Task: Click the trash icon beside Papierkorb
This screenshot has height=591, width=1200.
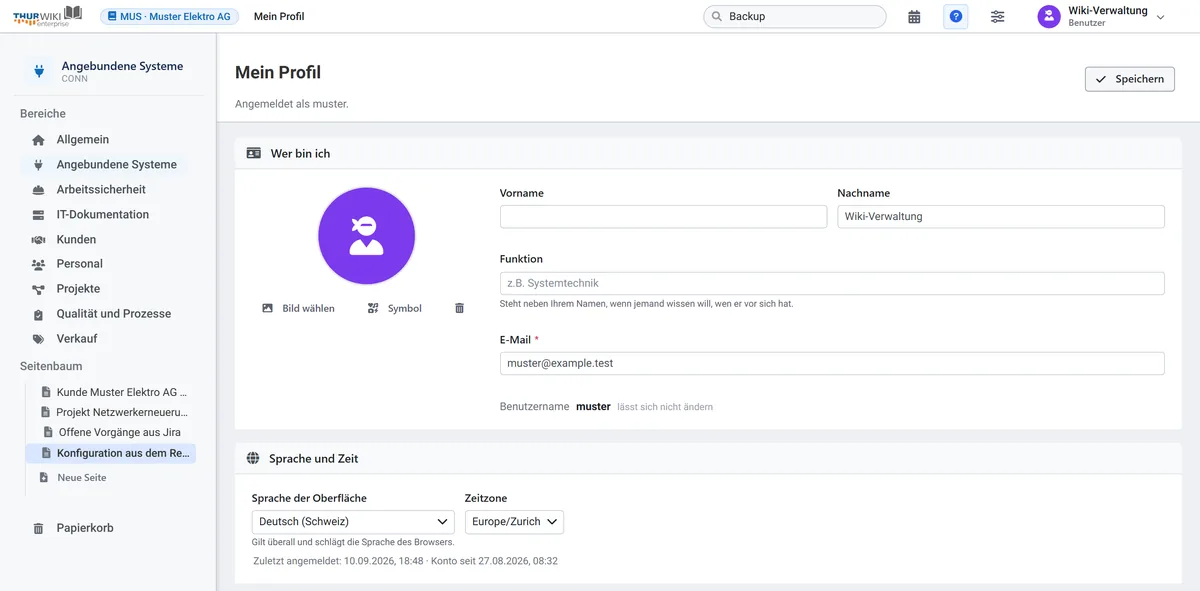Action: (38, 528)
